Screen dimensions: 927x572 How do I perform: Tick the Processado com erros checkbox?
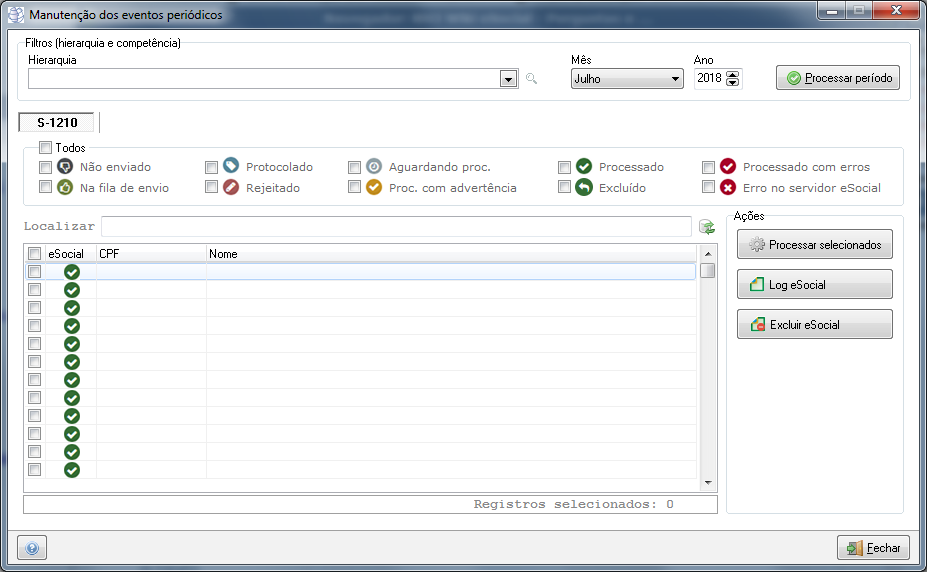708,167
